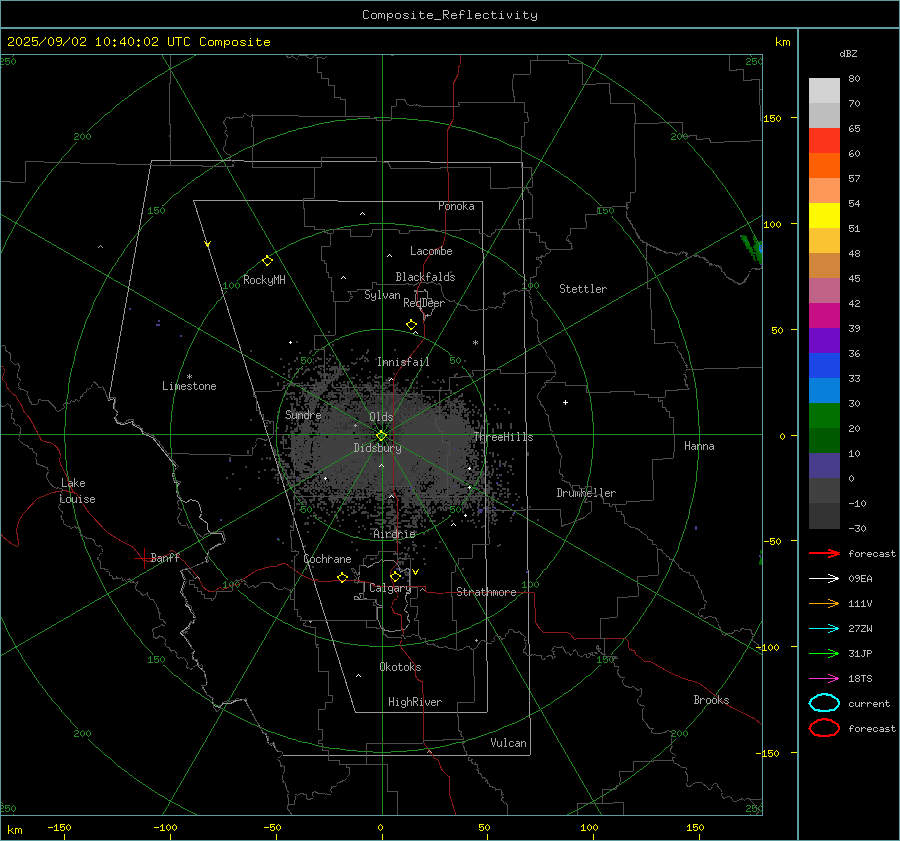Click the Hanna town label
This screenshot has width=900, height=841.
click(x=699, y=446)
